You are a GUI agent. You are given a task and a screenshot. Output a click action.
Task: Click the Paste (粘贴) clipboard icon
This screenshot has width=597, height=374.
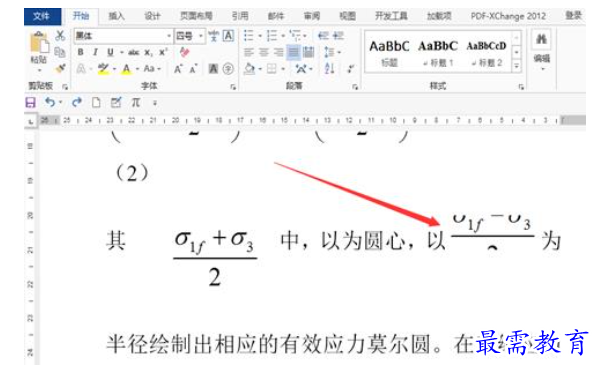[x=39, y=43]
